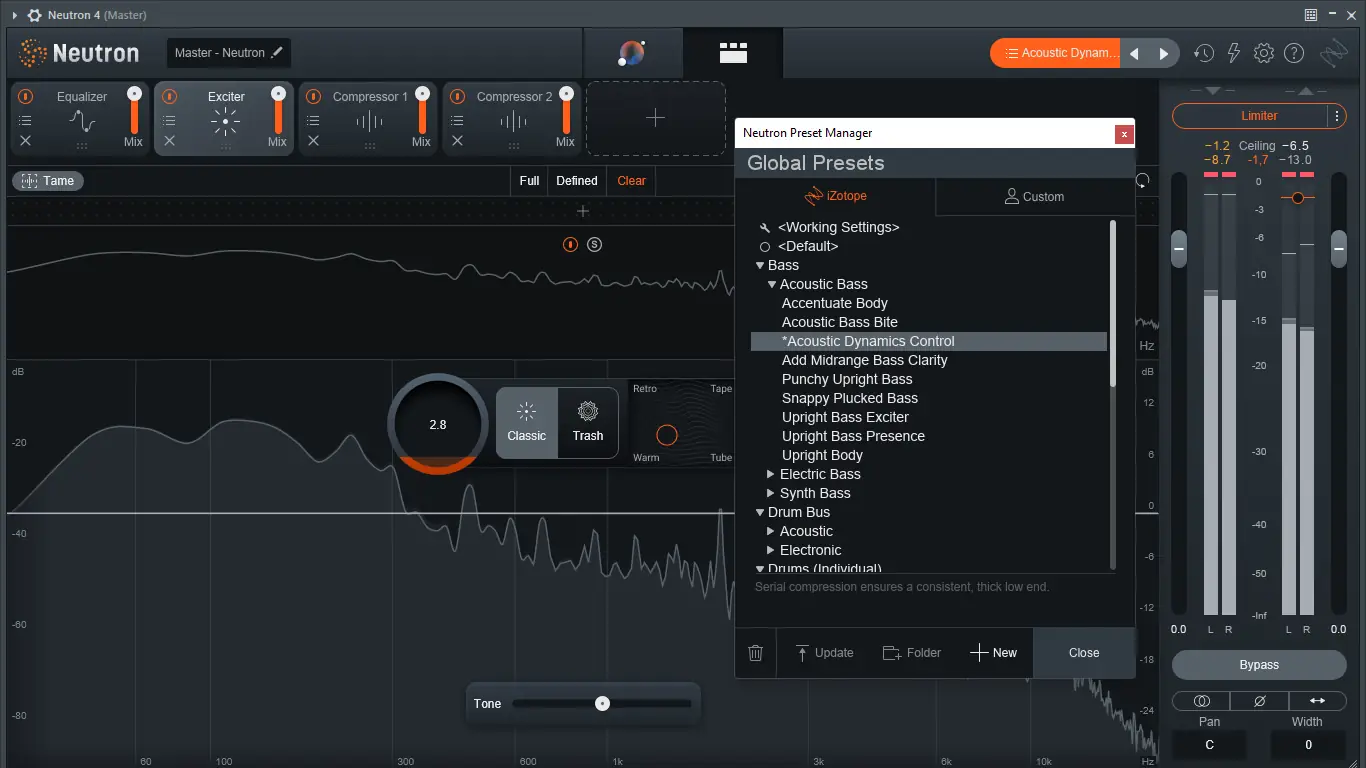Remove Compressor 2 with its X icon
Screen dimensions: 1366x768
pyautogui.click(x=458, y=141)
